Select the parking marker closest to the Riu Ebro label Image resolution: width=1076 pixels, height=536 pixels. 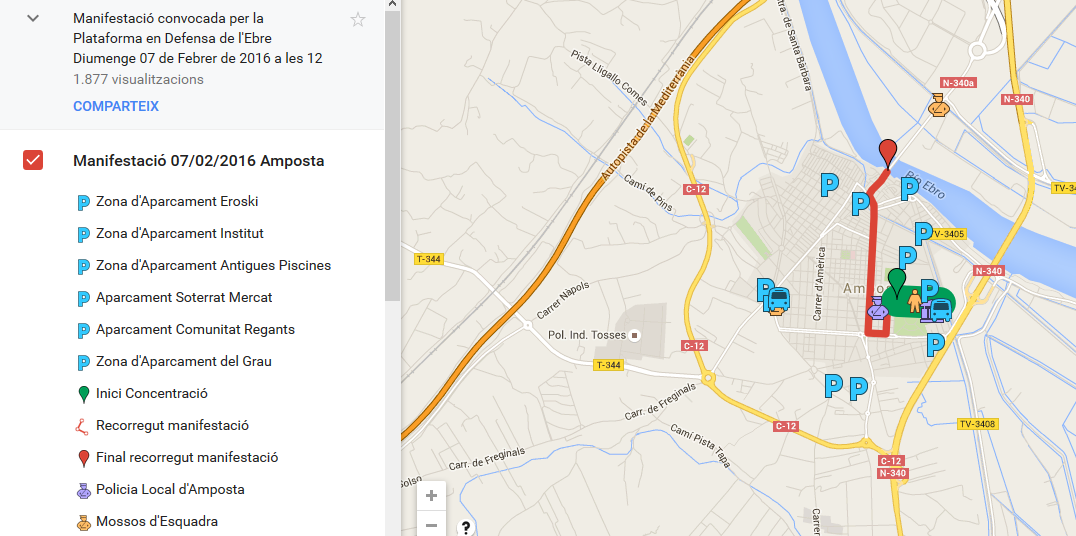[909, 188]
